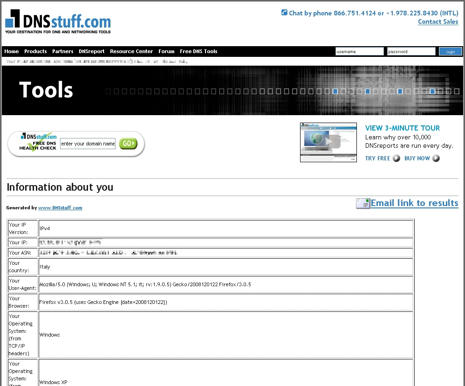465x386 pixels.
Task: Click the 'Information about you' heading
Action: click(60, 187)
